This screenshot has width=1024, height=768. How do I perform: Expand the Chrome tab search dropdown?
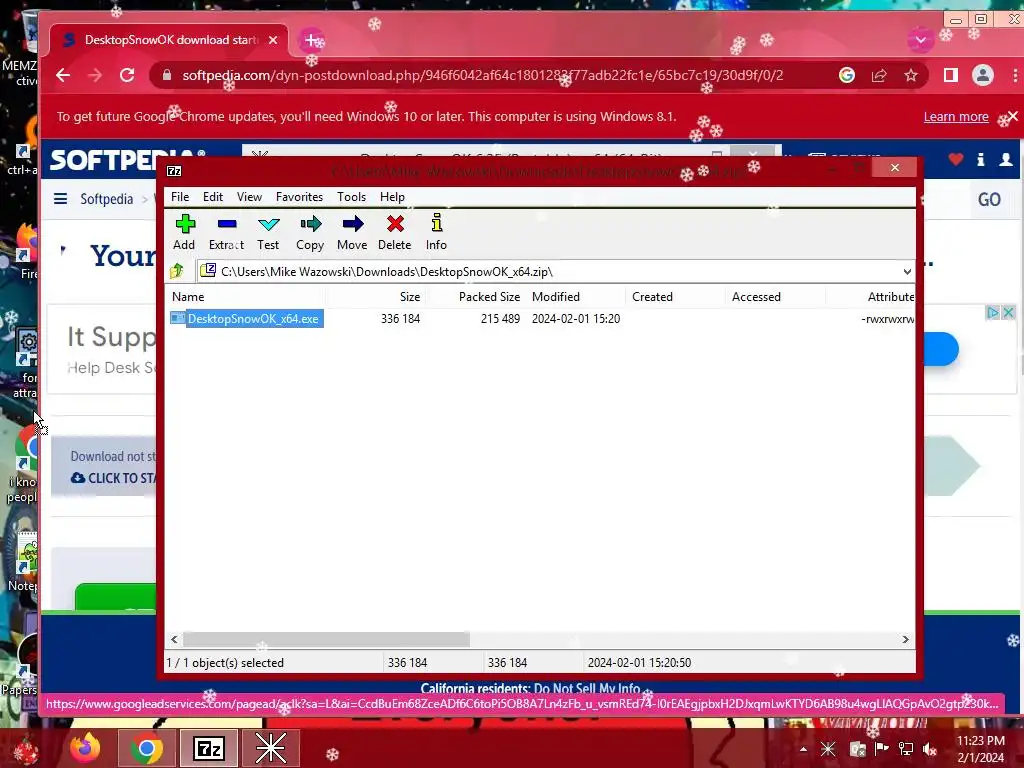[x=920, y=40]
